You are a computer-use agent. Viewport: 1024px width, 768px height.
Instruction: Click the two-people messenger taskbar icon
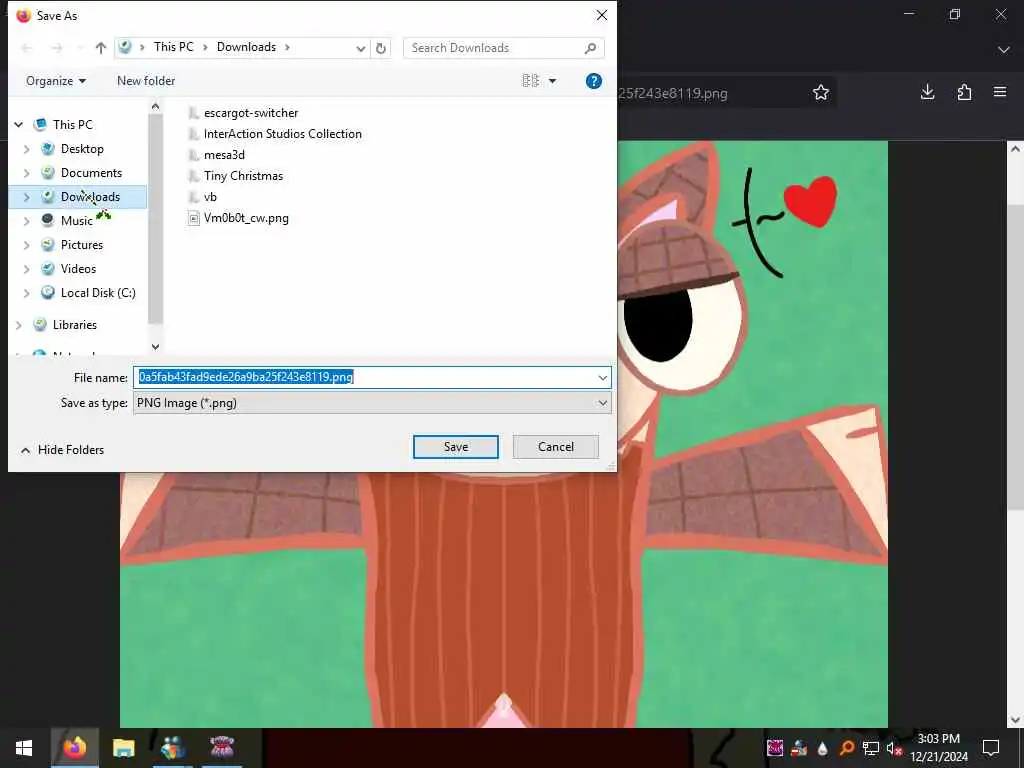click(173, 748)
